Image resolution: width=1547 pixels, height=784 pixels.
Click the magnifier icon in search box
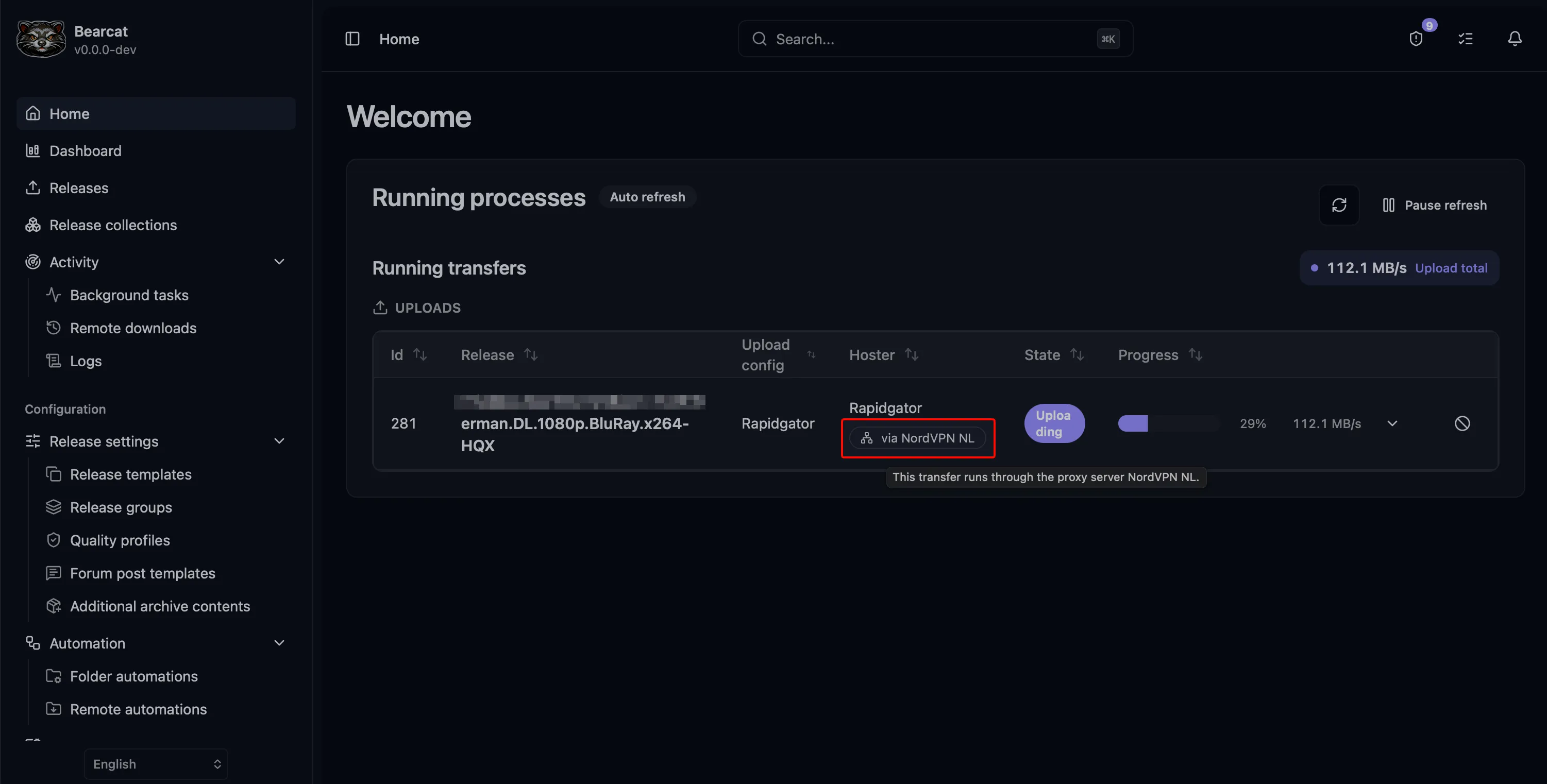coord(760,39)
